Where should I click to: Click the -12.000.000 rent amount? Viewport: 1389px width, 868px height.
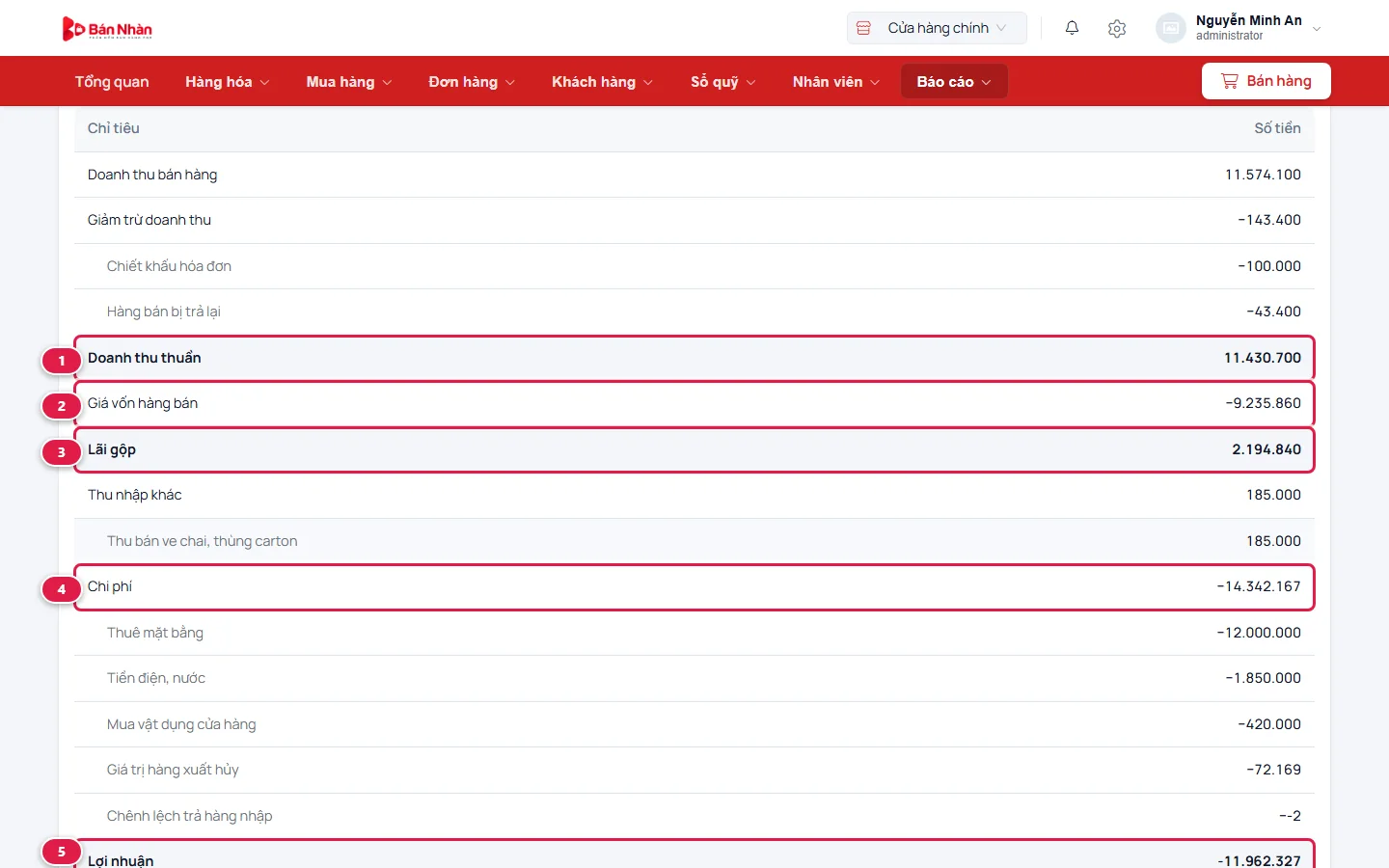pyautogui.click(x=1259, y=633)
